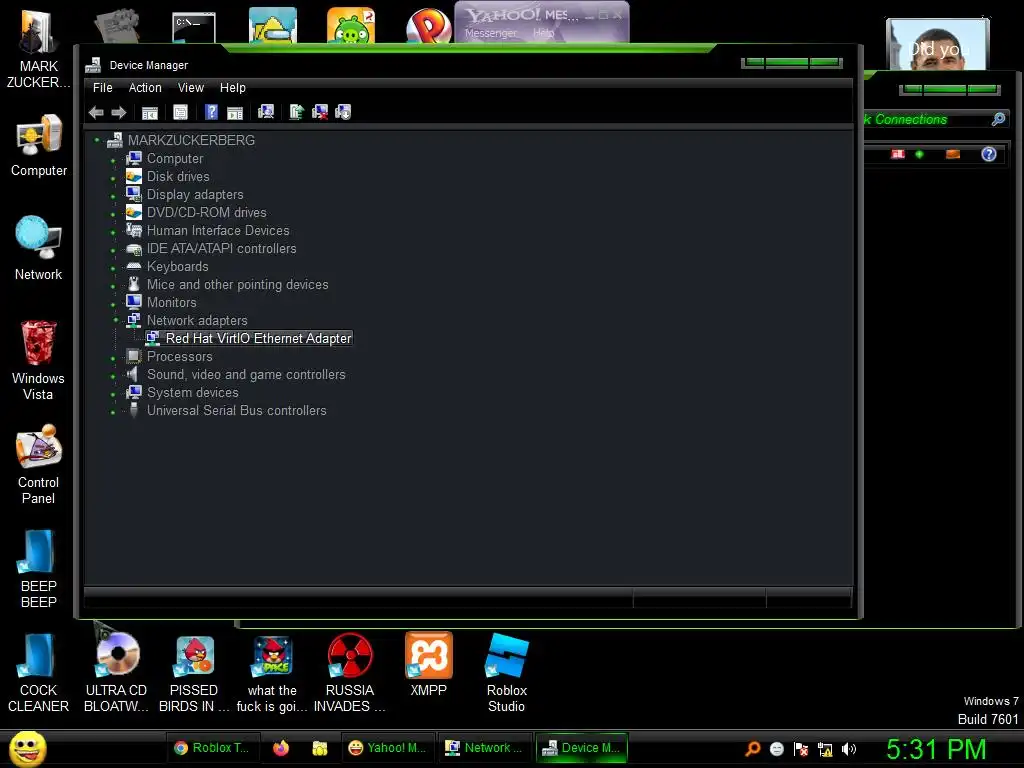
Task: Click the smiley face Start button
Action: (x=27, y=748)
